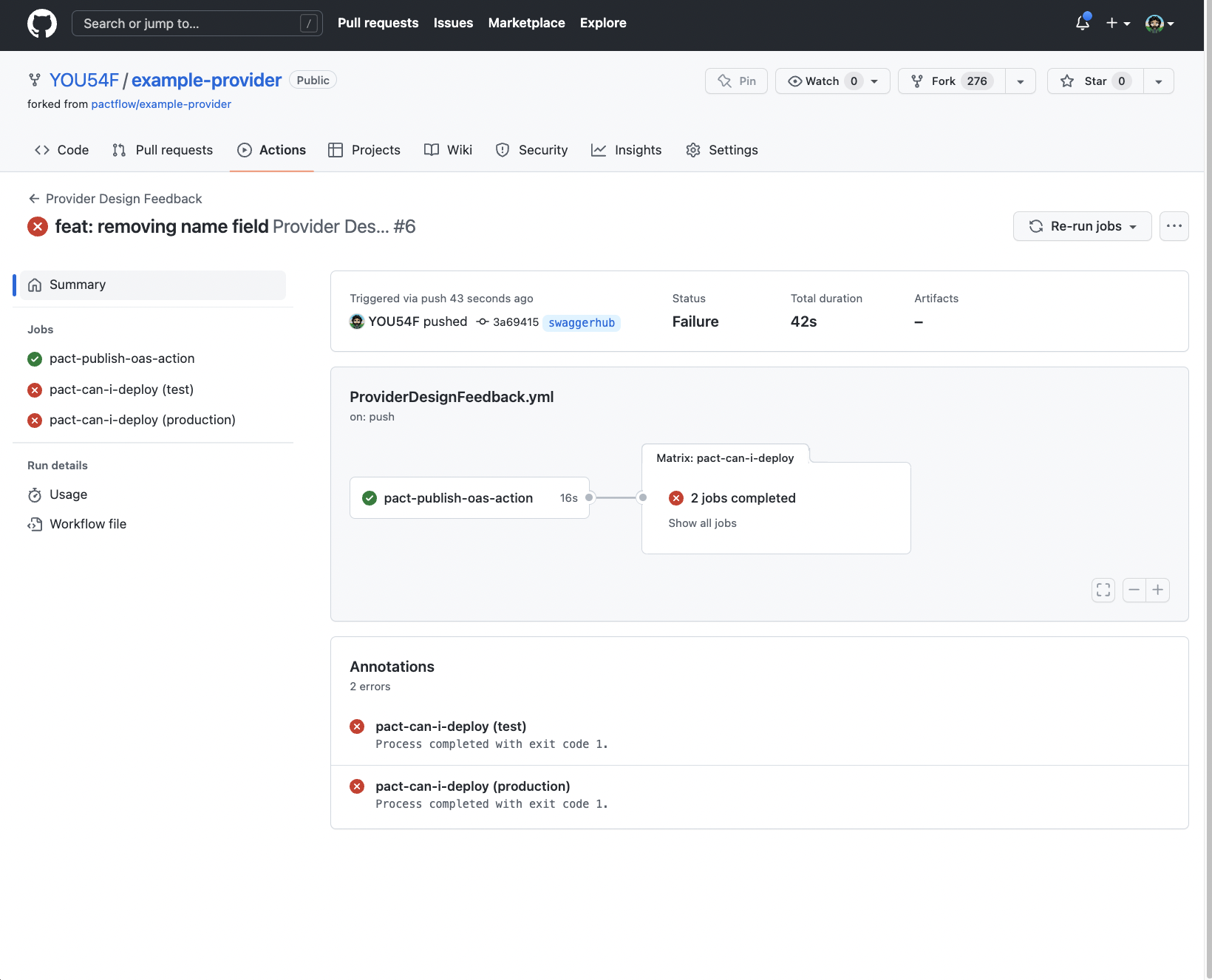
Task: Click the workflow graph fullscreen icon
Action: point(1103,590)
